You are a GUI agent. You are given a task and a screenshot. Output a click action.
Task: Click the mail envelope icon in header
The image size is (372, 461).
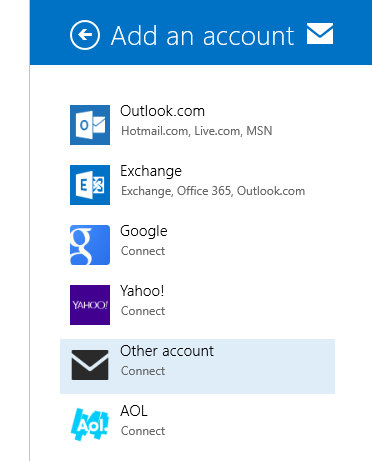(x=320, y=34)
